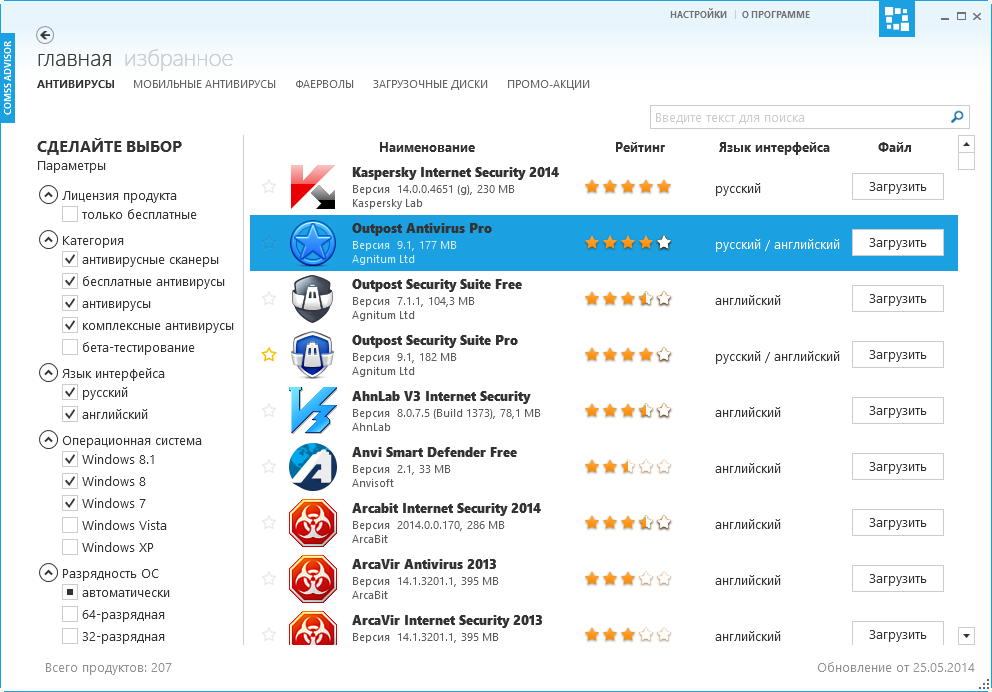Open the 'О ПРОГРАММЕ' menu
Image resolution: width=992 pixels, height=692 pixels.
click(x=776, y=15)
